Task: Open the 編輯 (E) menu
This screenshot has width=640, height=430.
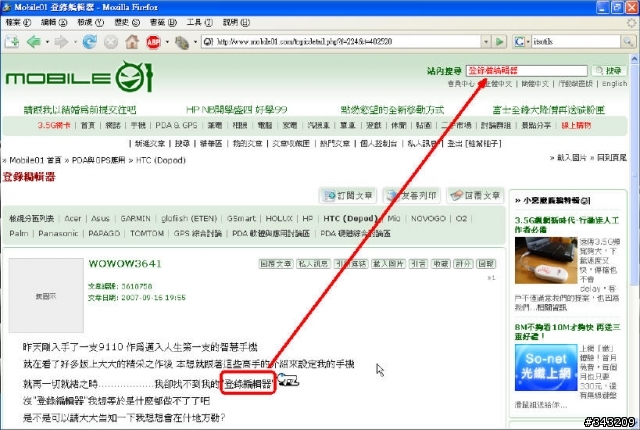Action: point(54,22)
